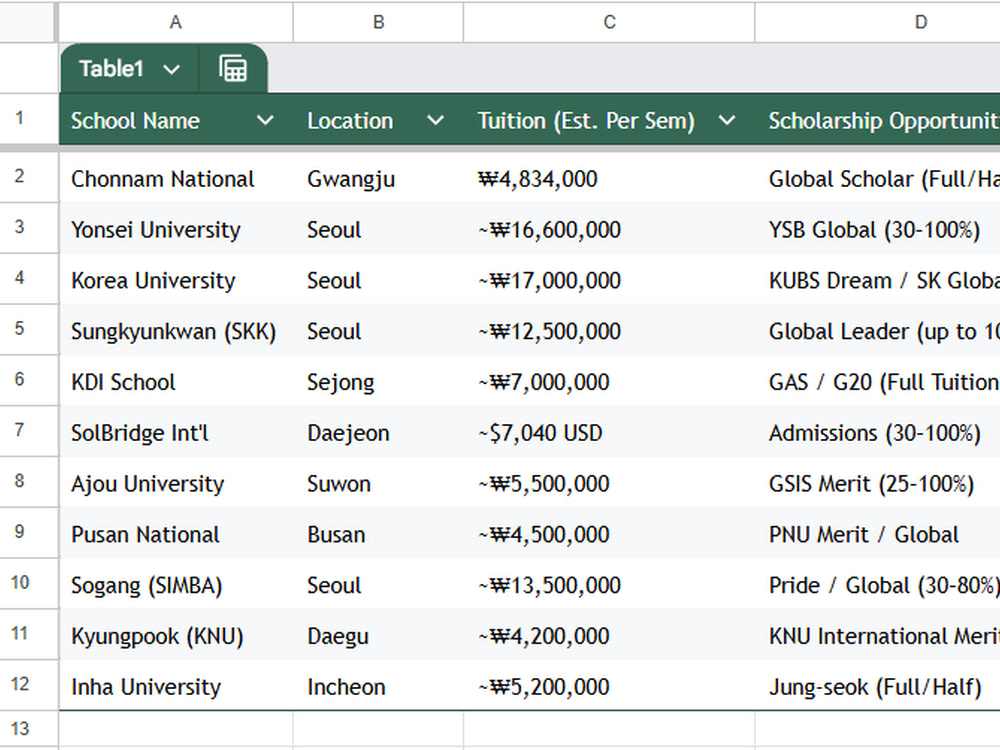The image size is (1000, 750).
Task: Select column A header
Action: click(176, 22)
